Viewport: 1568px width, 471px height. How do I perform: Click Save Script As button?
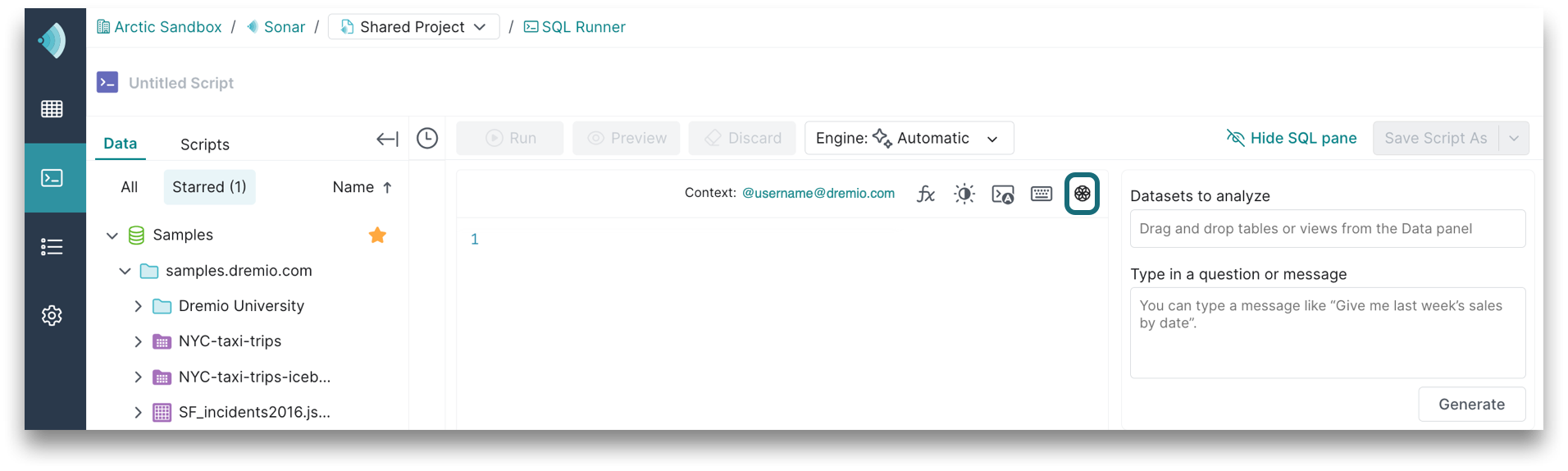point(1436,138)
